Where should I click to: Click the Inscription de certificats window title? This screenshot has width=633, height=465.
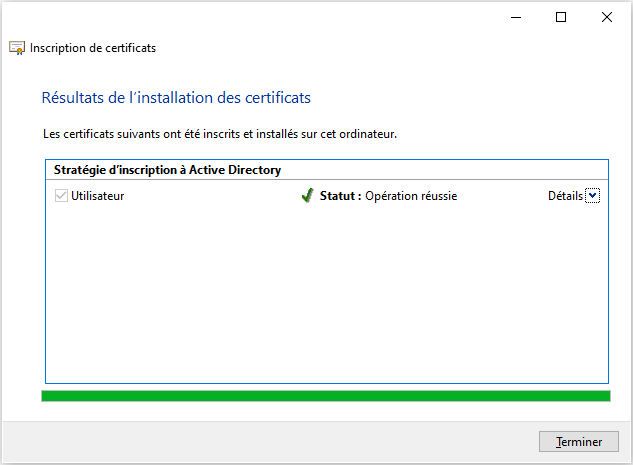pyautogui.click(x=93, y=48)
